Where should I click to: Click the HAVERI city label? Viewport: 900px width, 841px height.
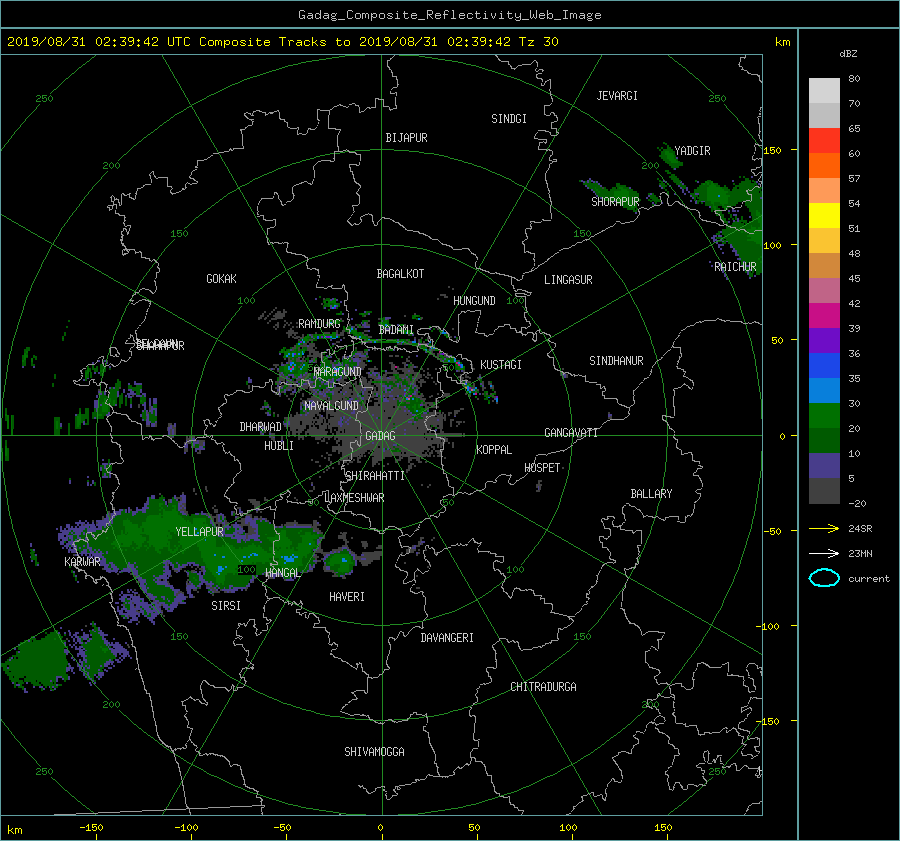tap(347, 597)
